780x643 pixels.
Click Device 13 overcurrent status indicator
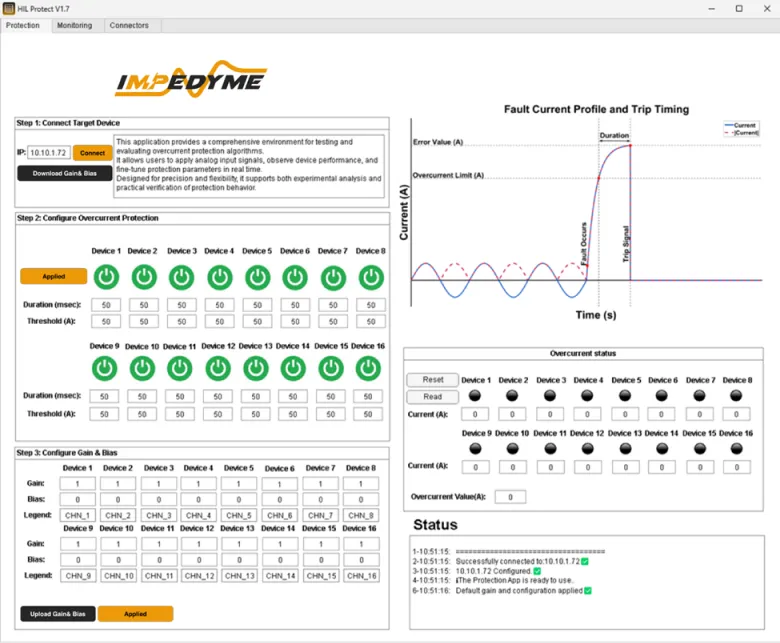[625, 449]
